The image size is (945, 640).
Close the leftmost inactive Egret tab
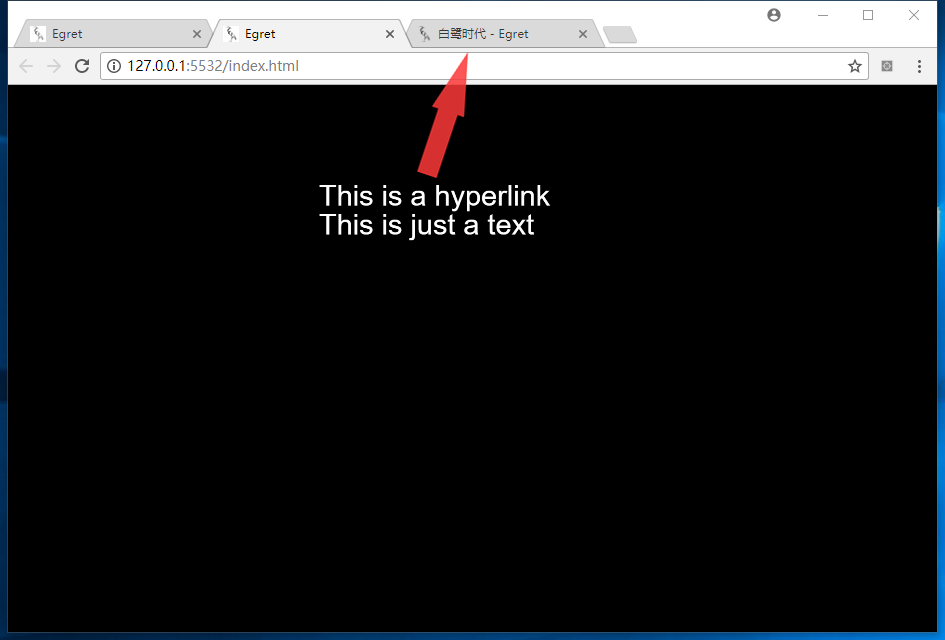click(x=197, y=34)
